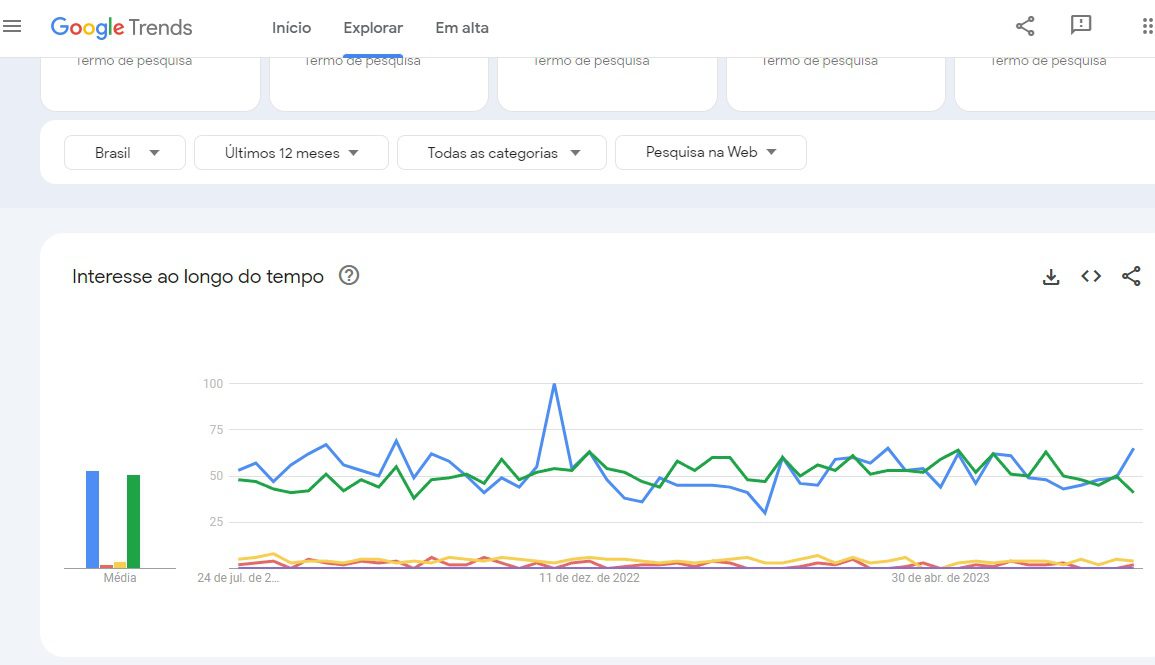Click the embed code icon
This screenshot has height=665, width=1155.
click(x=1091, y=277)
